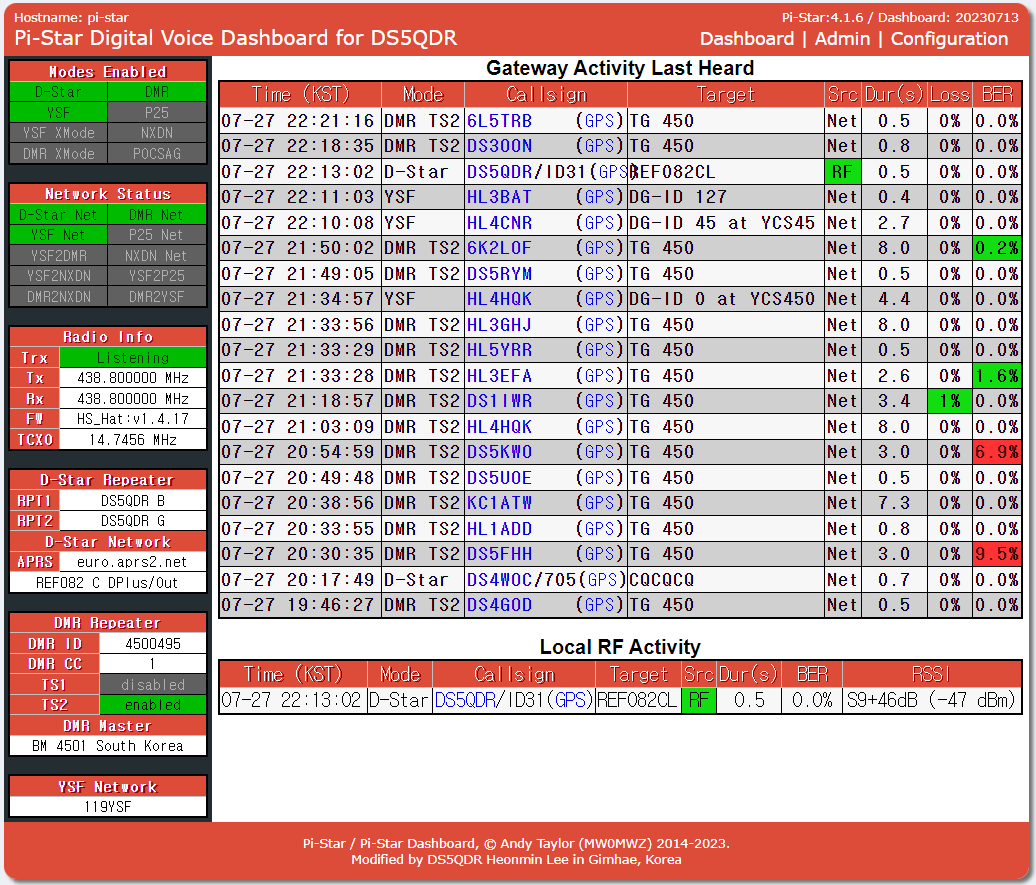Open GPS link in Local RF Activity row
The width and height of the screenshot is (1036, 885).
coord(569,700)
